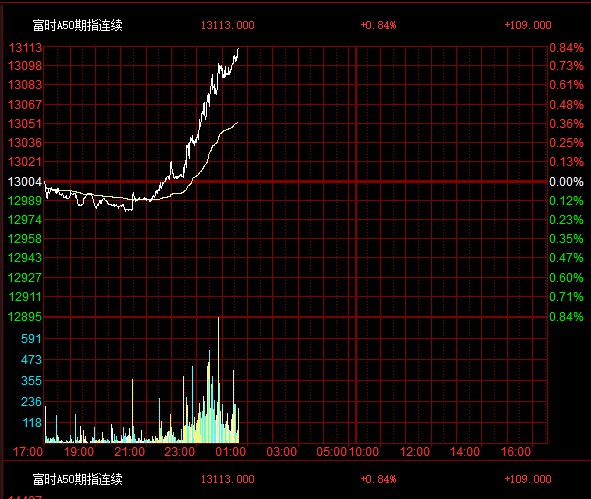Click the end of yellow average line
The height and width of the screenshot is (499, 591).
(237, 122)
